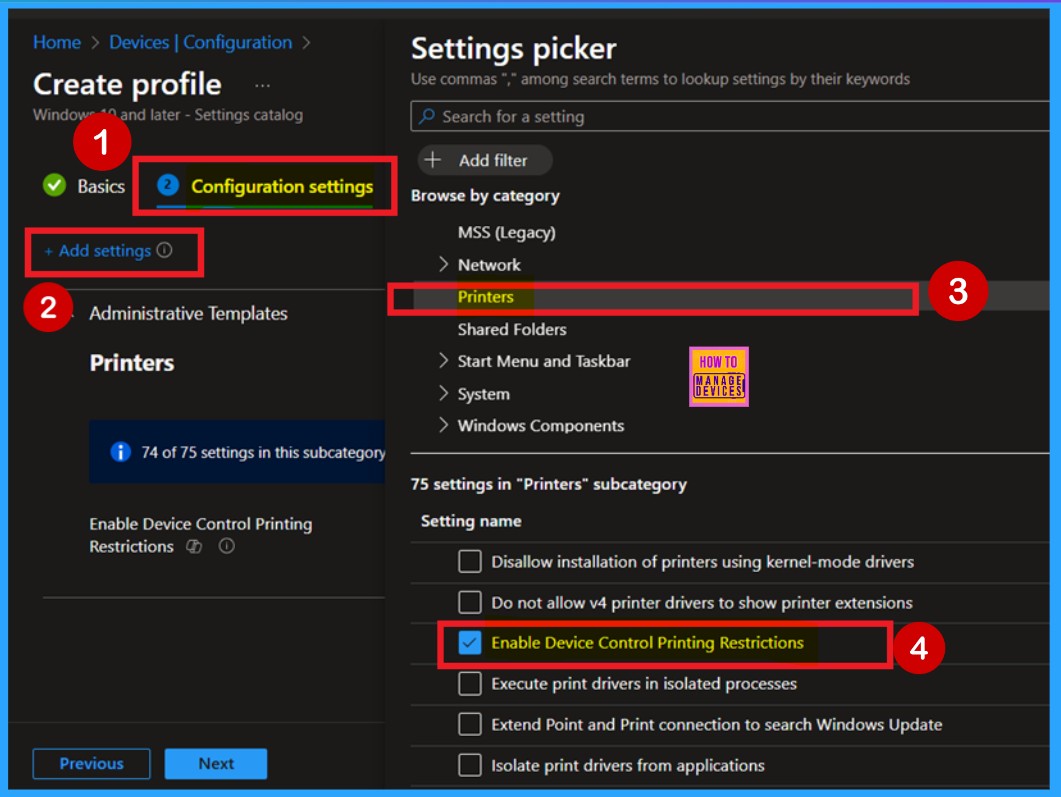This screenshot has width=1061, height=797.
Task: Switch to Configuration settings tab
Action: 281,187
